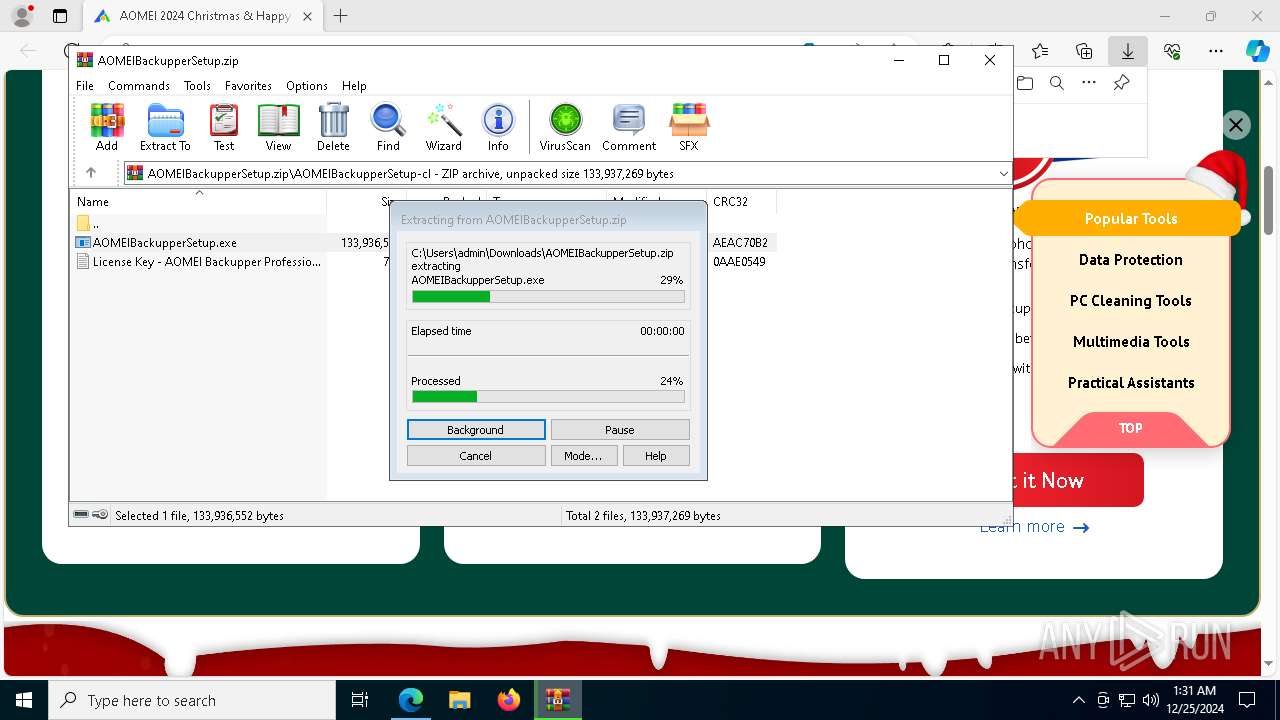Open the notification center icon

coord(1247,700)
